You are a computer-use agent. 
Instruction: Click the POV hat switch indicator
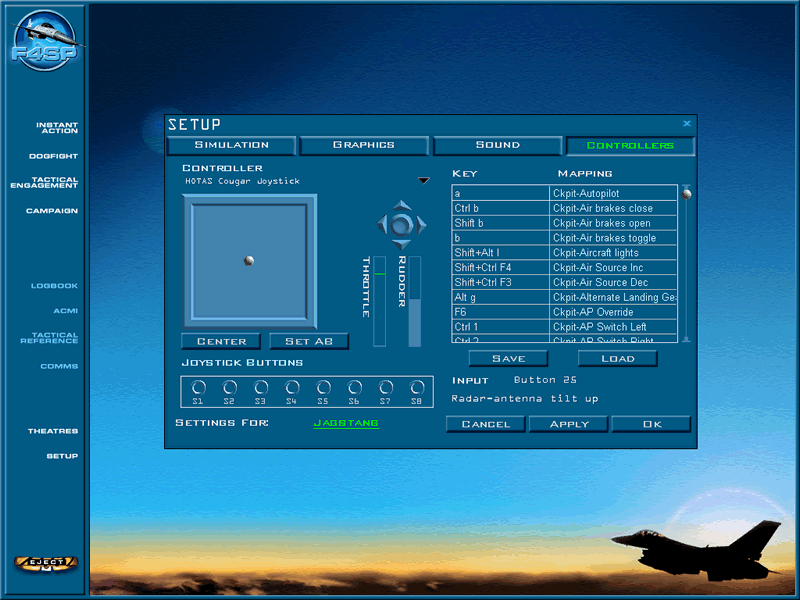400,224
